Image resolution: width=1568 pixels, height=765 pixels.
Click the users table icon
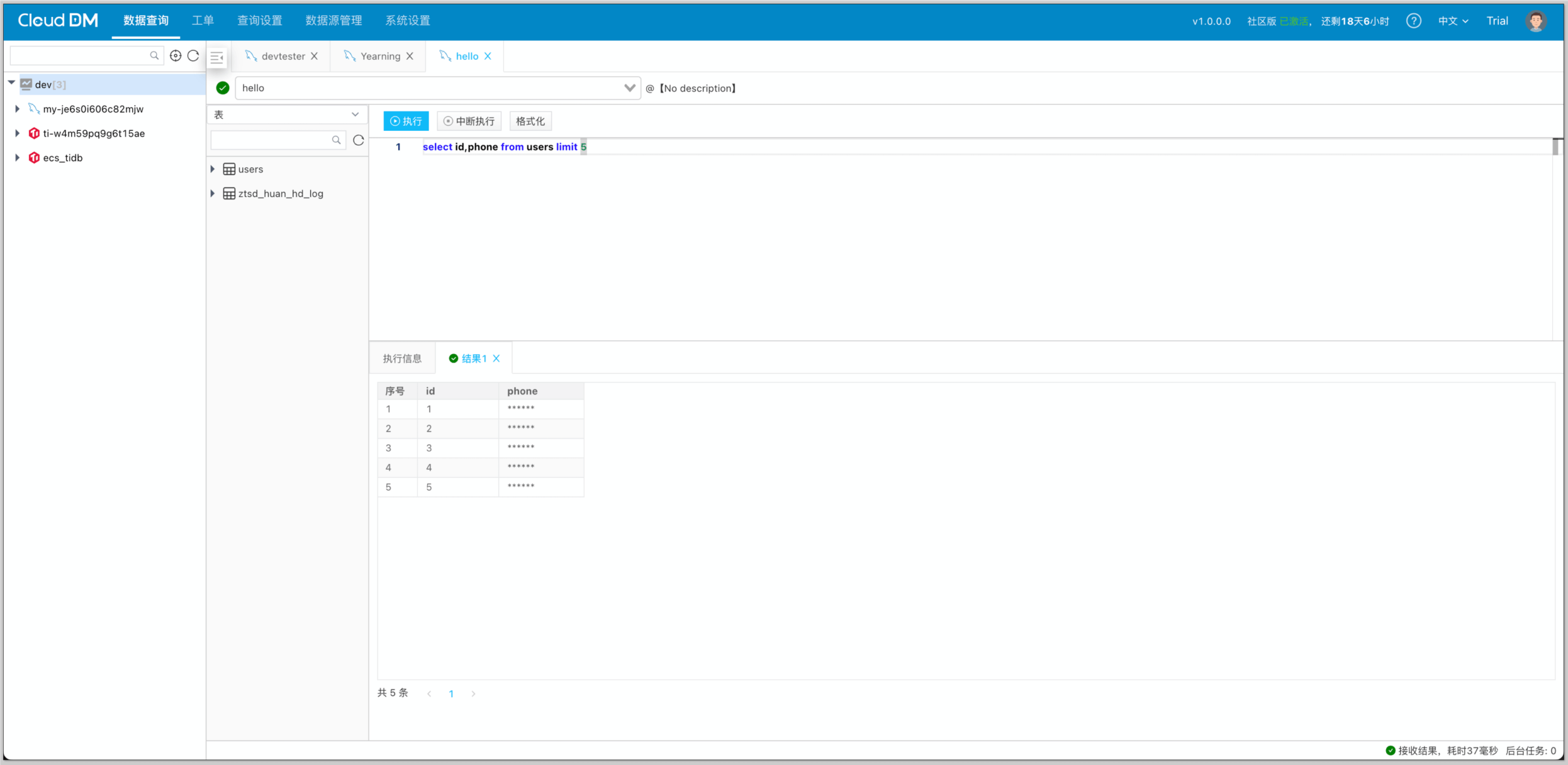[x=229, y=169]
